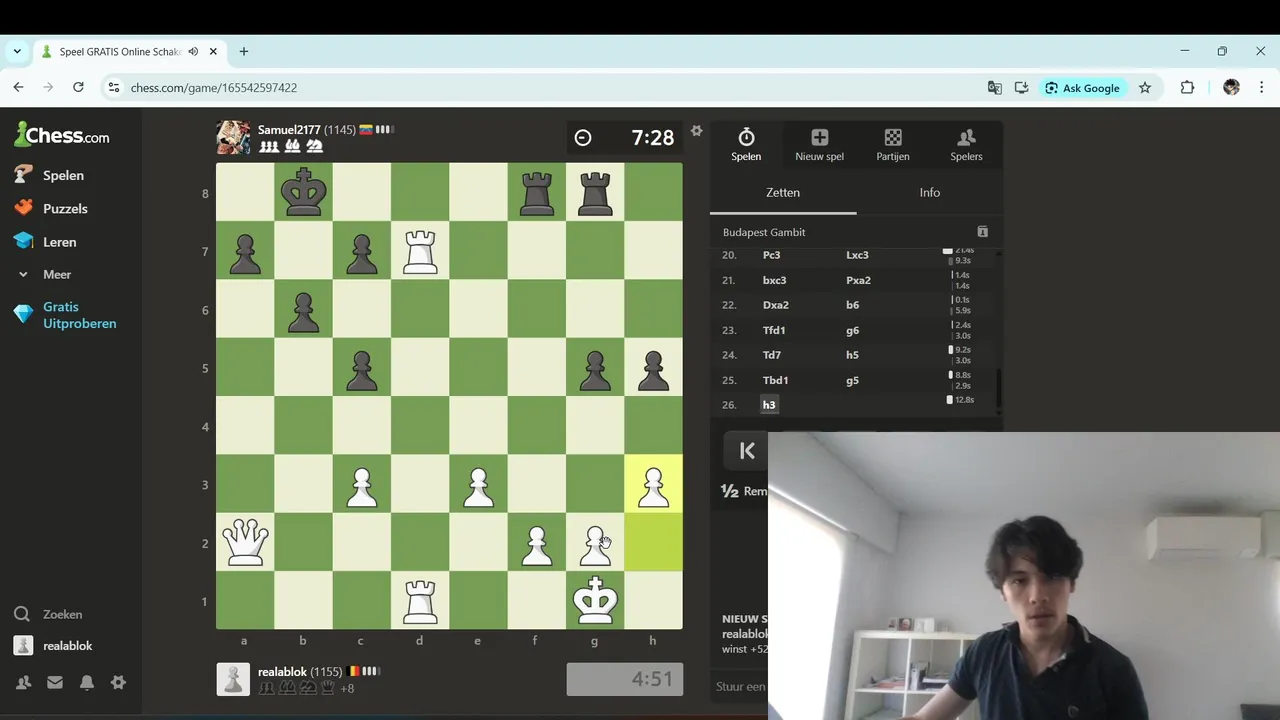Click the white king on g1
Viewport: 1280px width, 720px height.
(595, 600)
